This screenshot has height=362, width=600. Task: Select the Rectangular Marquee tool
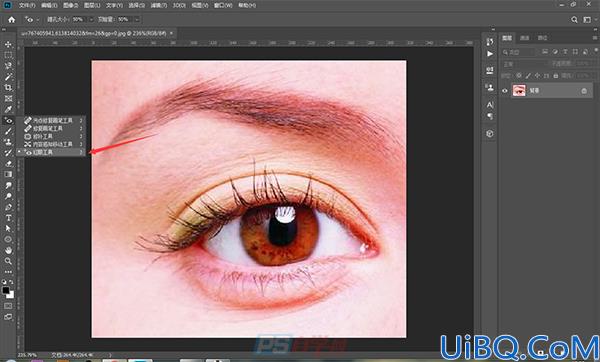[8, 55]
